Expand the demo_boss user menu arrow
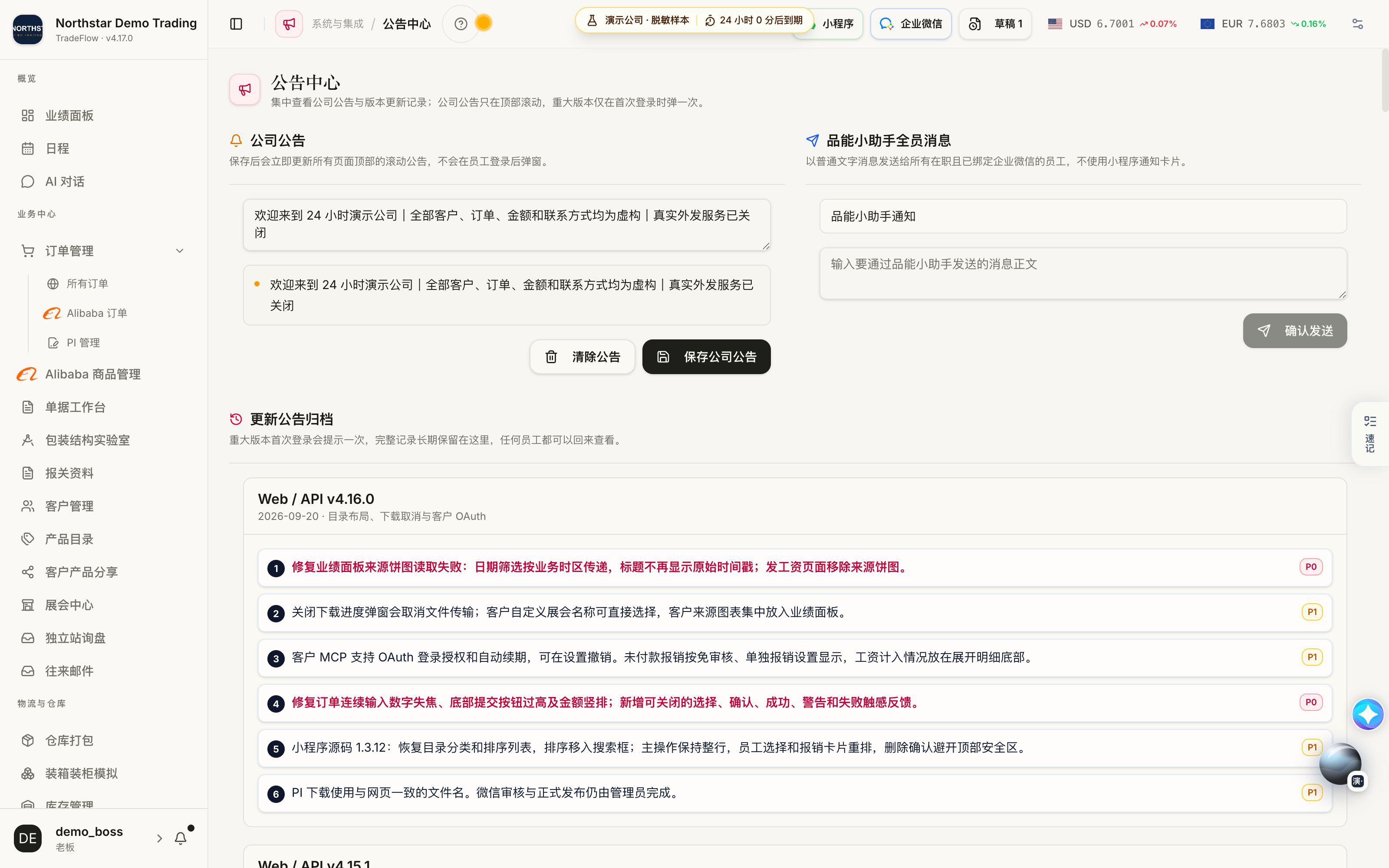The height and width of the screenshot is (868, 1389). click(160, 838)
